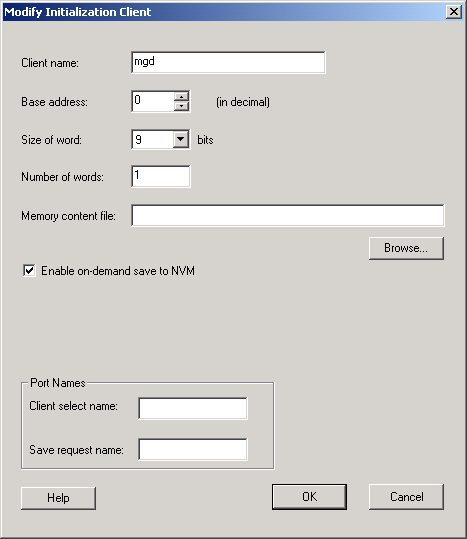Click the Memory content file text box
This screenshot has height=539, width=467.
288,216
